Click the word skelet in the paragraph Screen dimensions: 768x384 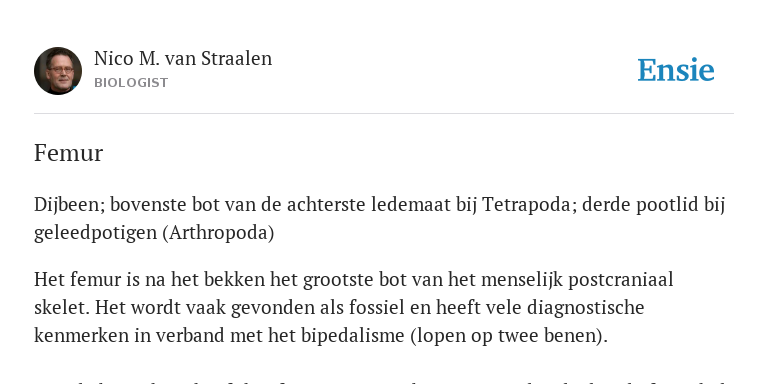(61, 308)
